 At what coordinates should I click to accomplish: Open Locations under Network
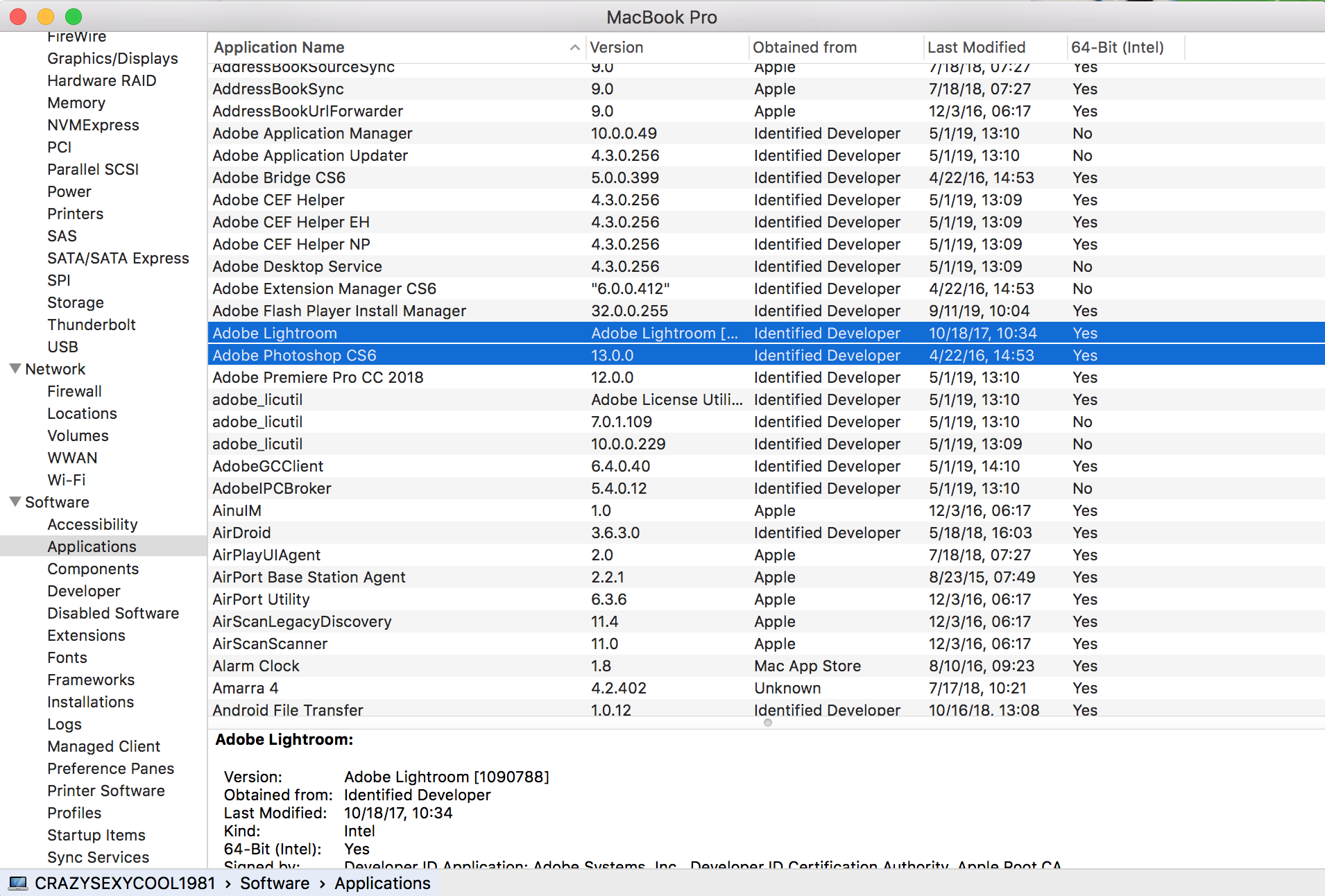pos(82,413)
